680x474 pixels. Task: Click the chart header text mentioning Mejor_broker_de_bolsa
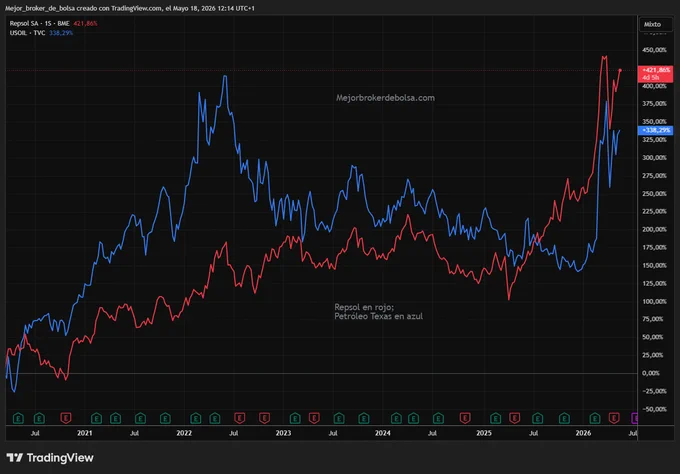click(x=130, y=8)
